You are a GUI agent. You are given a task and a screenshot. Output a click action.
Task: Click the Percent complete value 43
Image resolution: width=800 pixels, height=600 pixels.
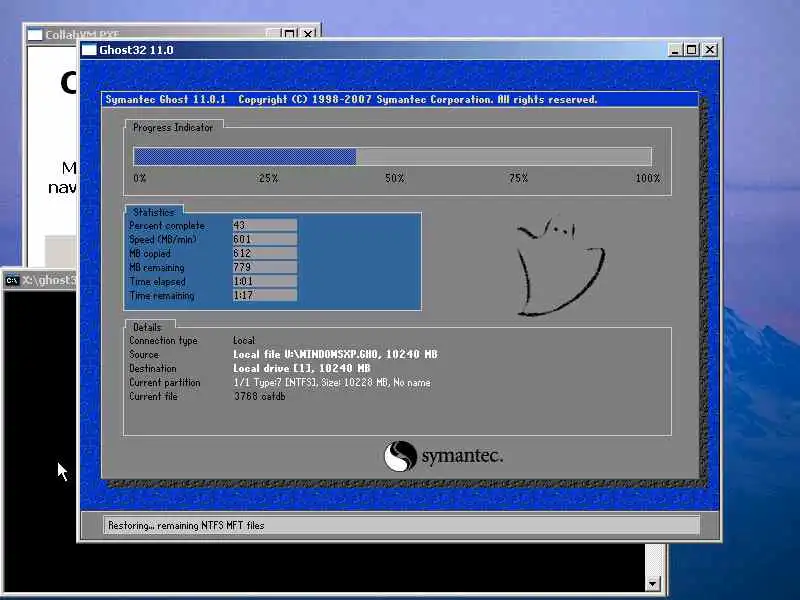(265, 225)
